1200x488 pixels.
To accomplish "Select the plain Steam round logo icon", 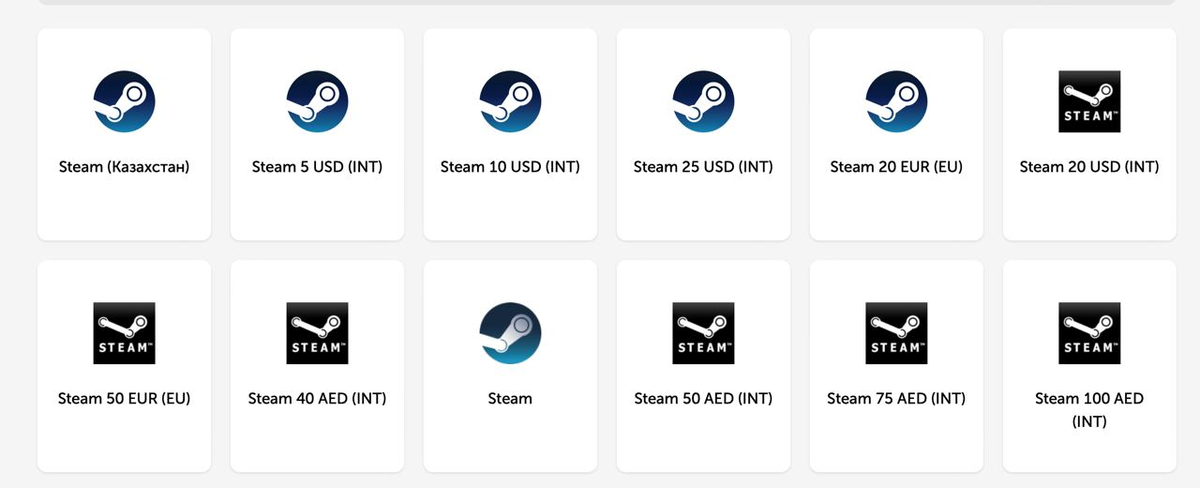I will point(510,333).
